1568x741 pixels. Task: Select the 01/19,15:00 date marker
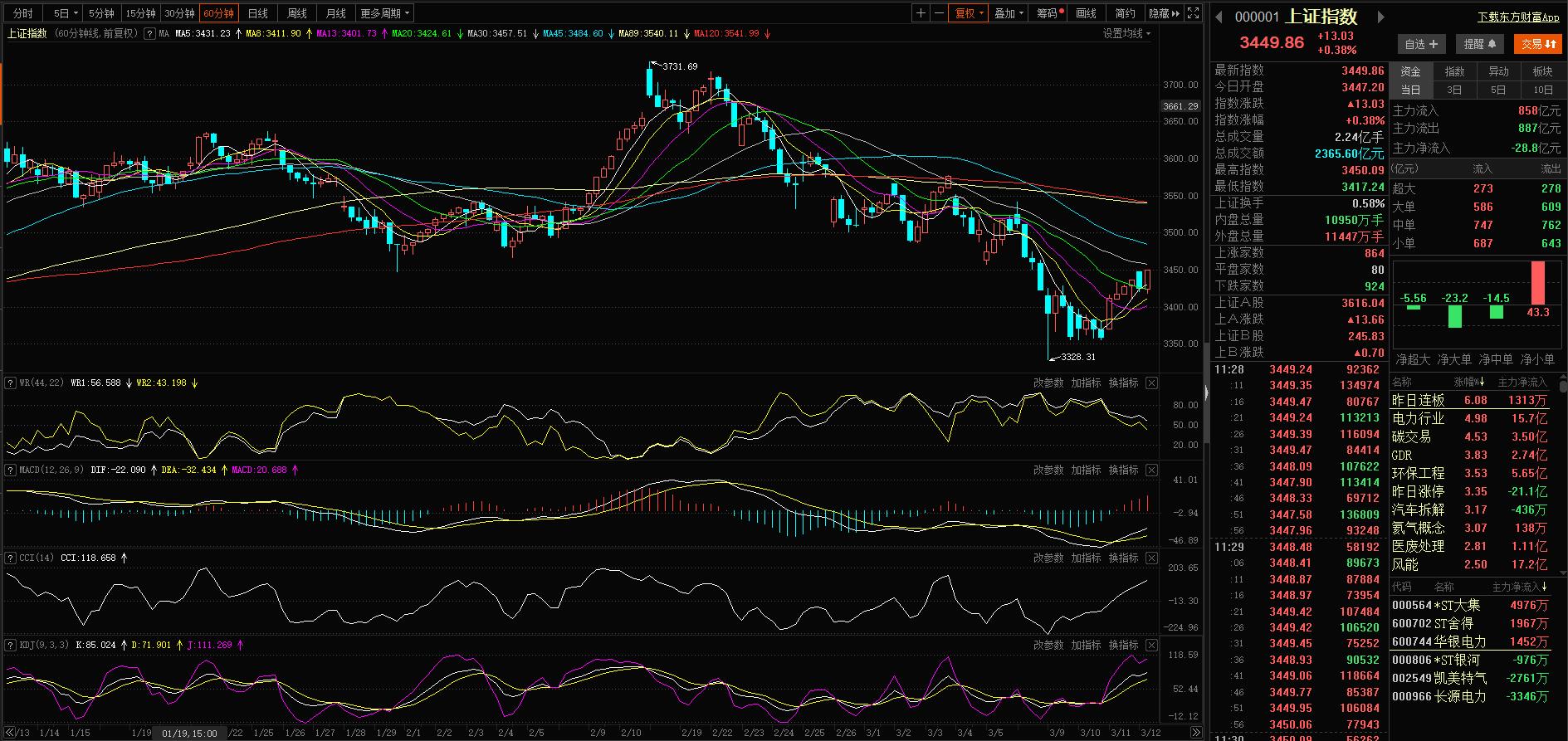point(190,734)
